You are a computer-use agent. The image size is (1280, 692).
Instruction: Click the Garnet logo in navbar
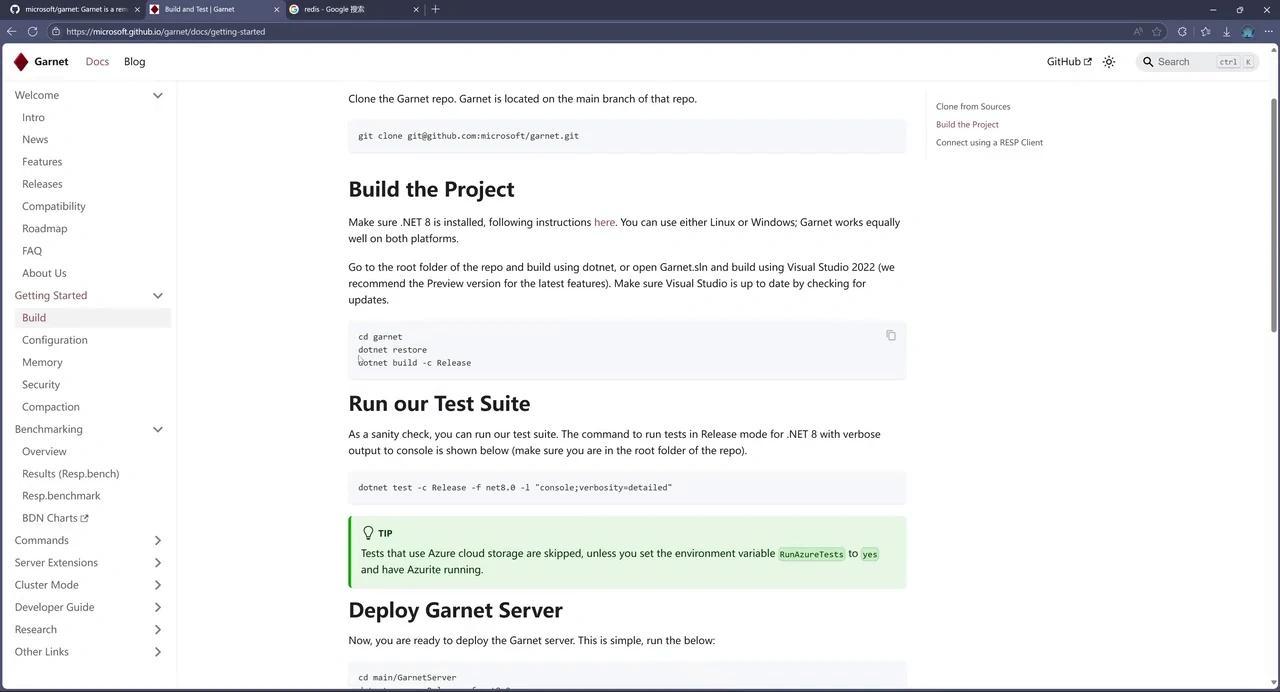pos(21,62)
